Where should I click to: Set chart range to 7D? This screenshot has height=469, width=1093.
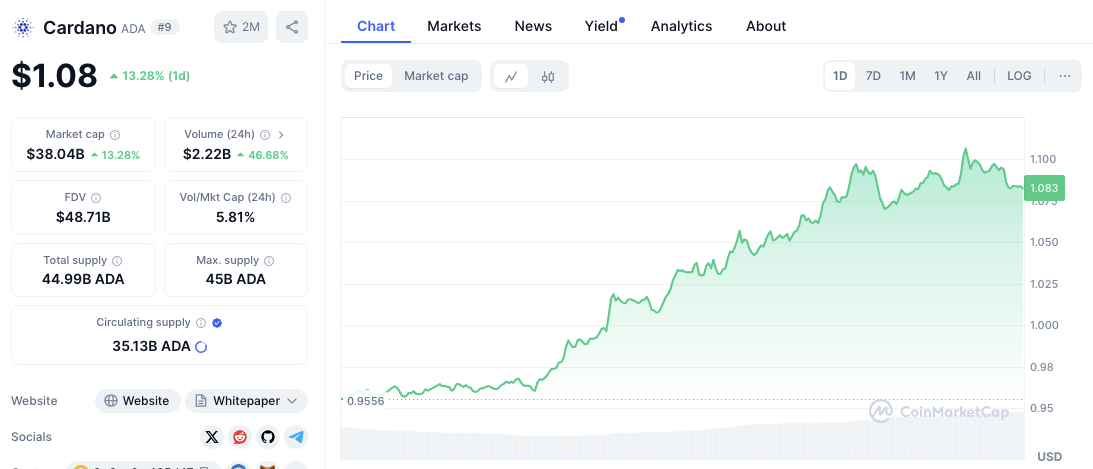click(873, 76)
